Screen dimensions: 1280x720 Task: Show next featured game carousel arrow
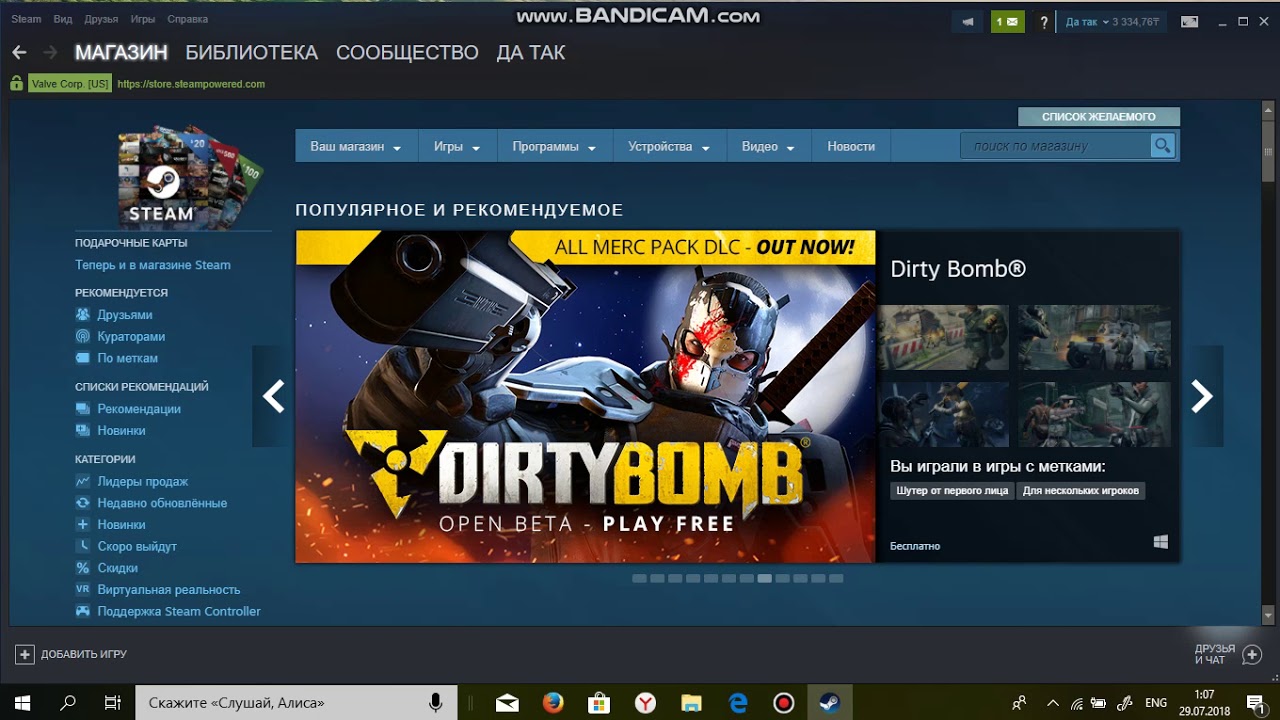tap(1202, 396)
